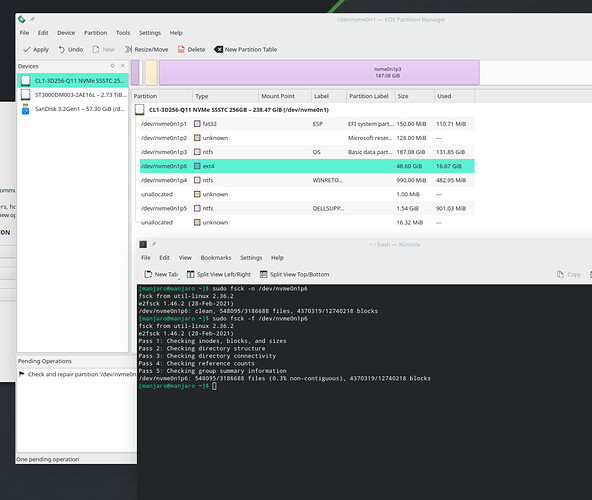Viewport: 592px width, 500px height.
Task: Open the Tools menu
Action: tap(123, 33)
